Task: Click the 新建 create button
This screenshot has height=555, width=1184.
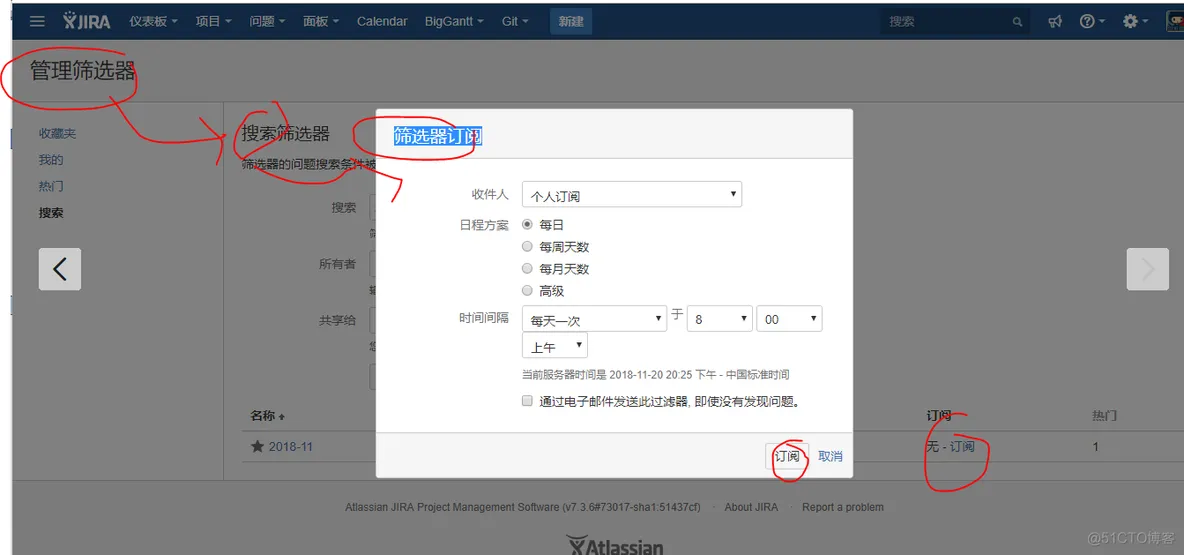Action: click(x=571, y=21)
